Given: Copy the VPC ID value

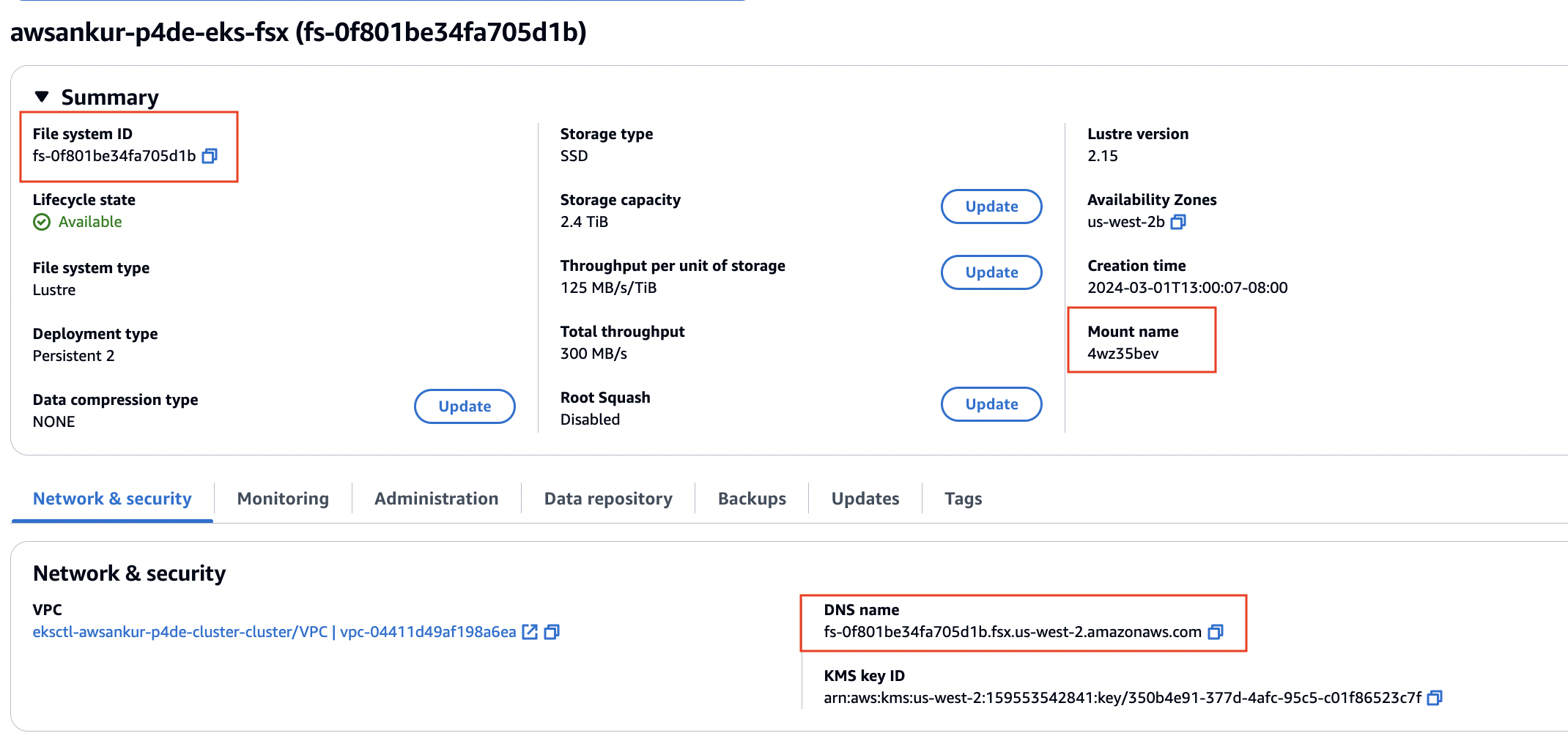Looking at the screenshot, I should (x=552, y=632).
